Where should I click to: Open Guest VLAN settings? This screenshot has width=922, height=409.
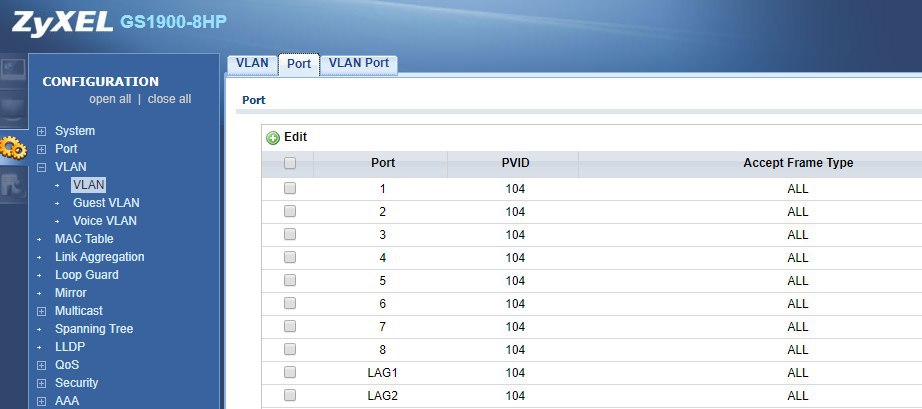point(105,203)
